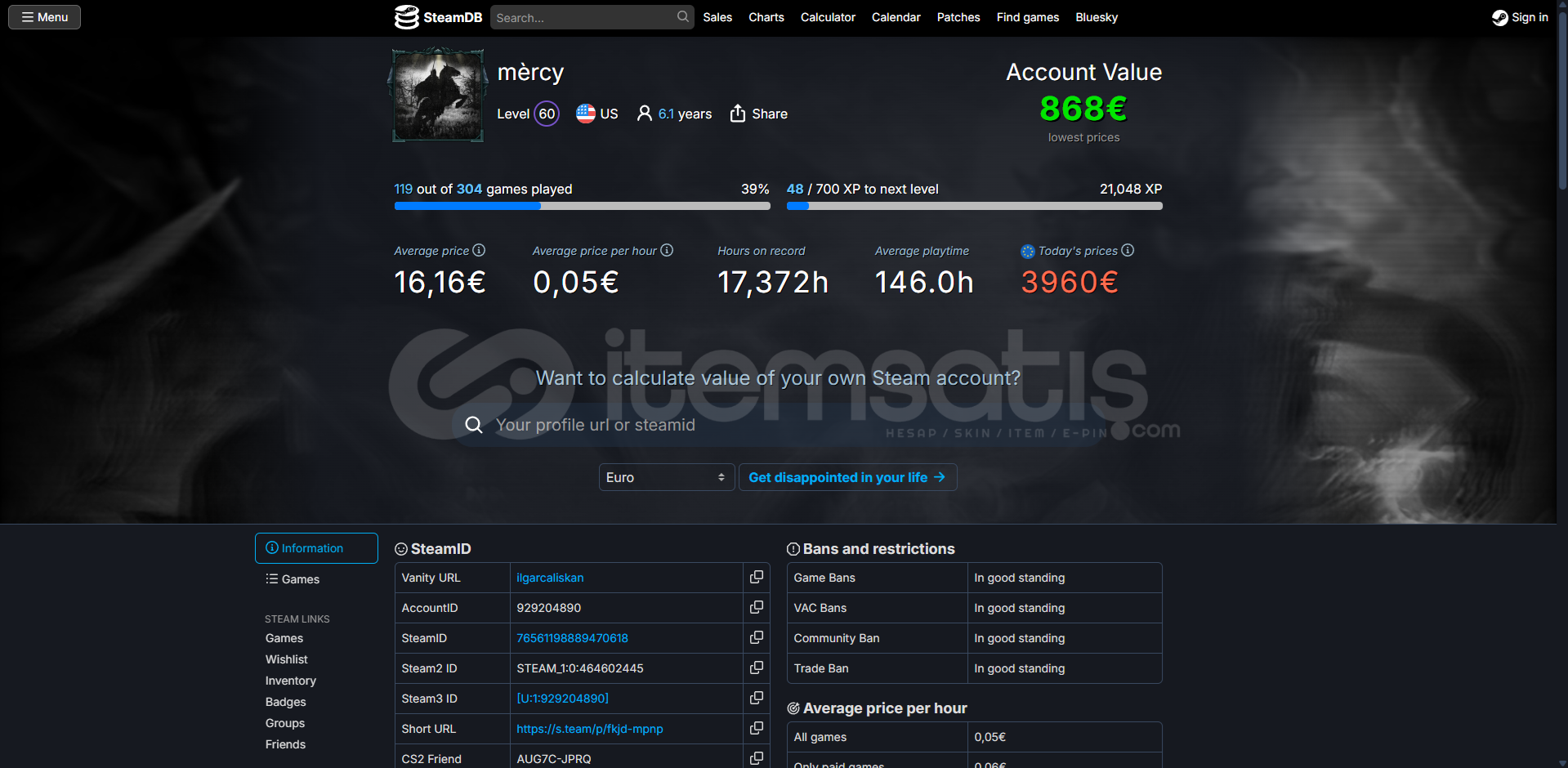Copy the SteamID value

click(x=757, y=637)
